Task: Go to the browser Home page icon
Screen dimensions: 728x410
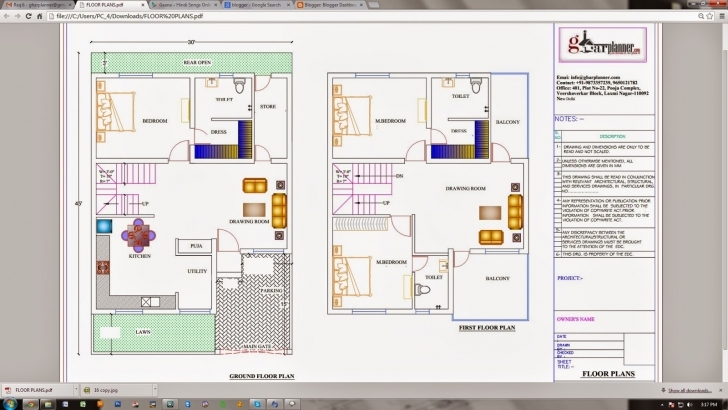Action: tap(39, 16)
